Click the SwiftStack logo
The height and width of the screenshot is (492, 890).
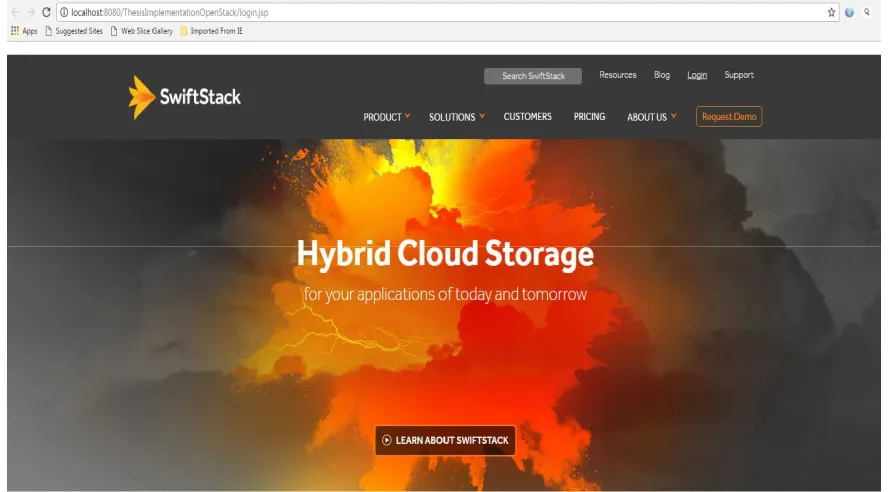tap(184, 97)
